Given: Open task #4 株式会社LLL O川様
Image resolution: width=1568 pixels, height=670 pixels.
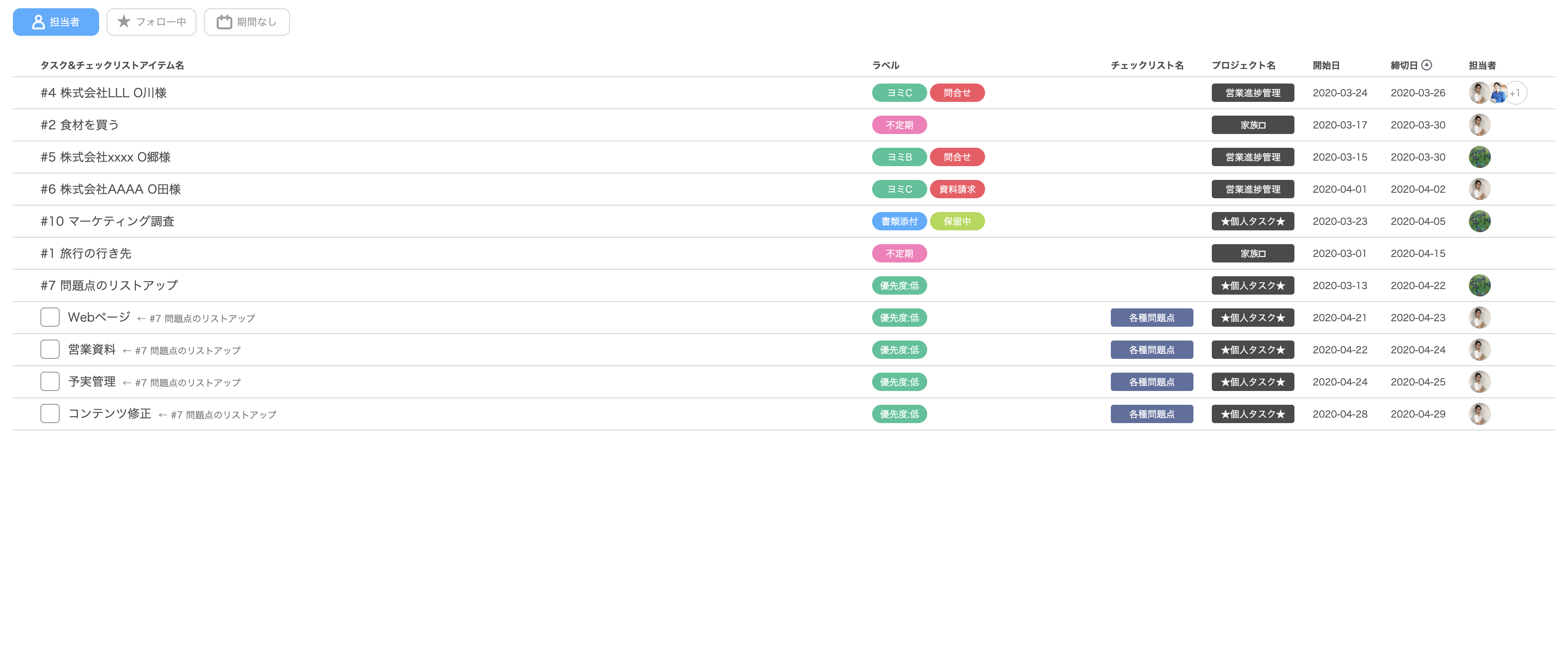Looking at the screenshot, I should point(103,93).
